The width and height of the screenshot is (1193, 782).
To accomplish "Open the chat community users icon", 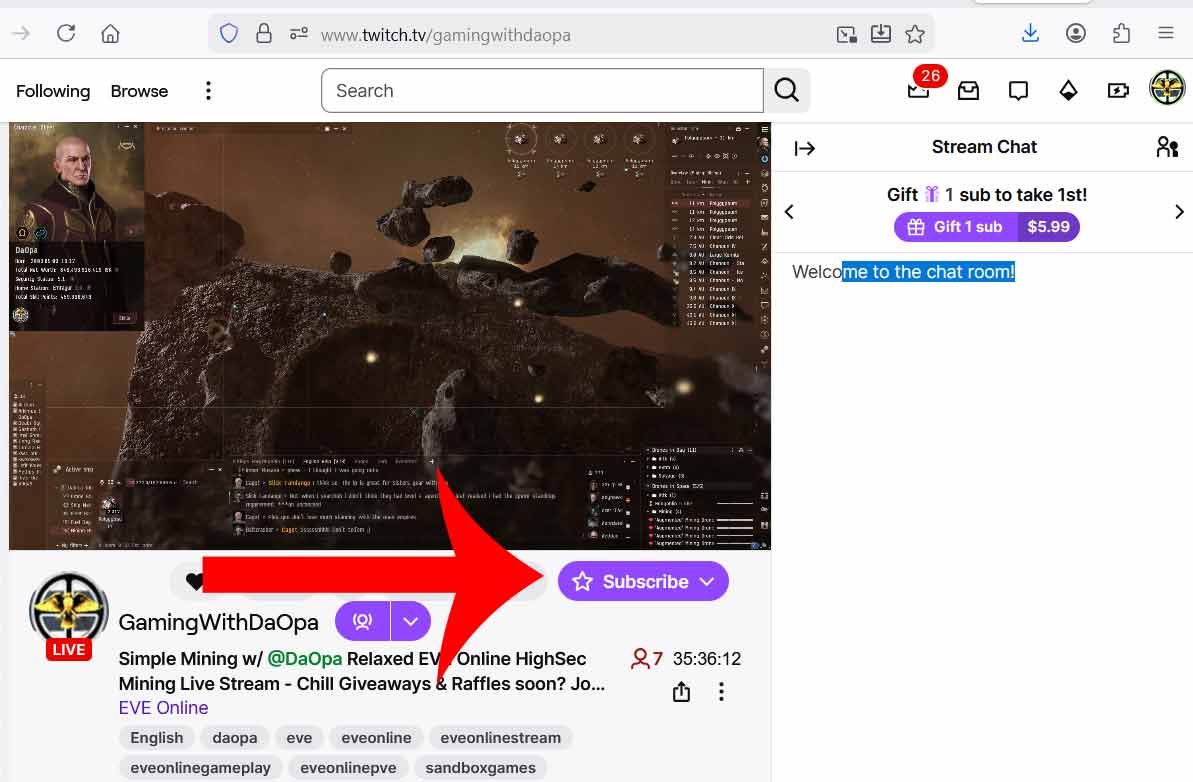I will (1167, 147).
